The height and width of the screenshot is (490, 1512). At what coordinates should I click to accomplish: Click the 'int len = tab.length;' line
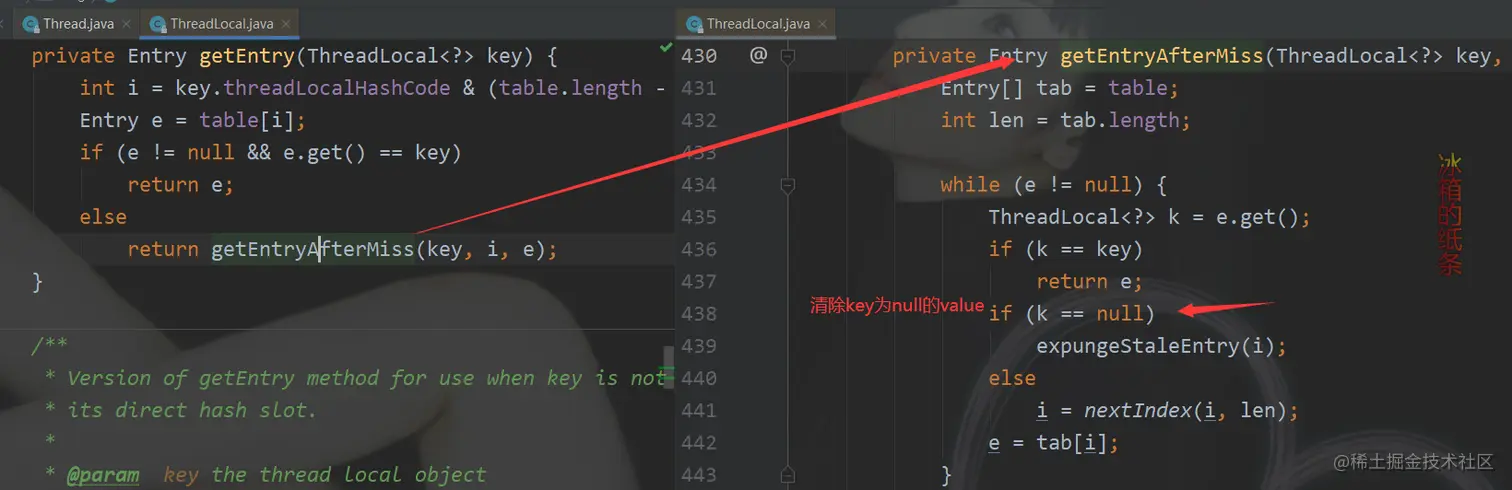[1066, 121]
